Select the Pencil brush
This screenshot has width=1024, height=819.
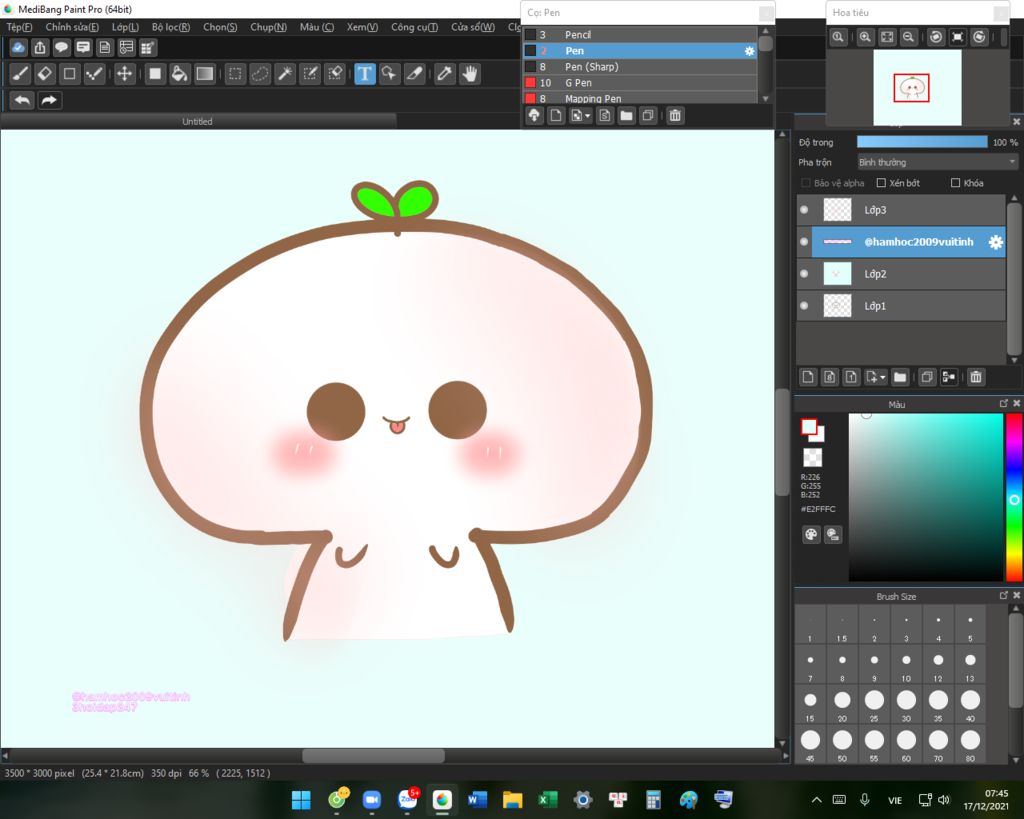tap(640, 35)
